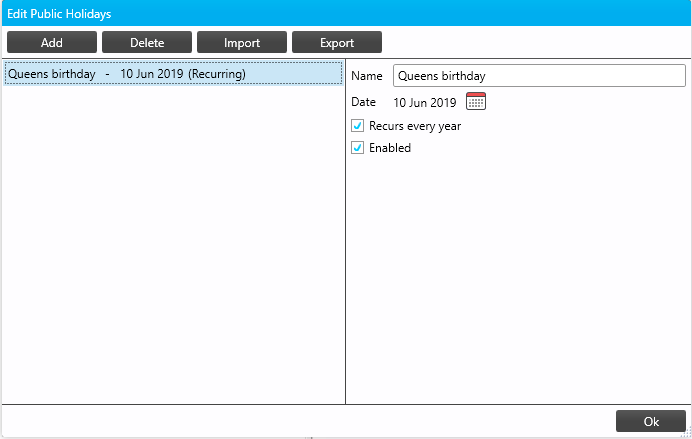Focus the Name text field
Image resolution: width=692 pixels, height=439 pixels.
click(538, 76)
